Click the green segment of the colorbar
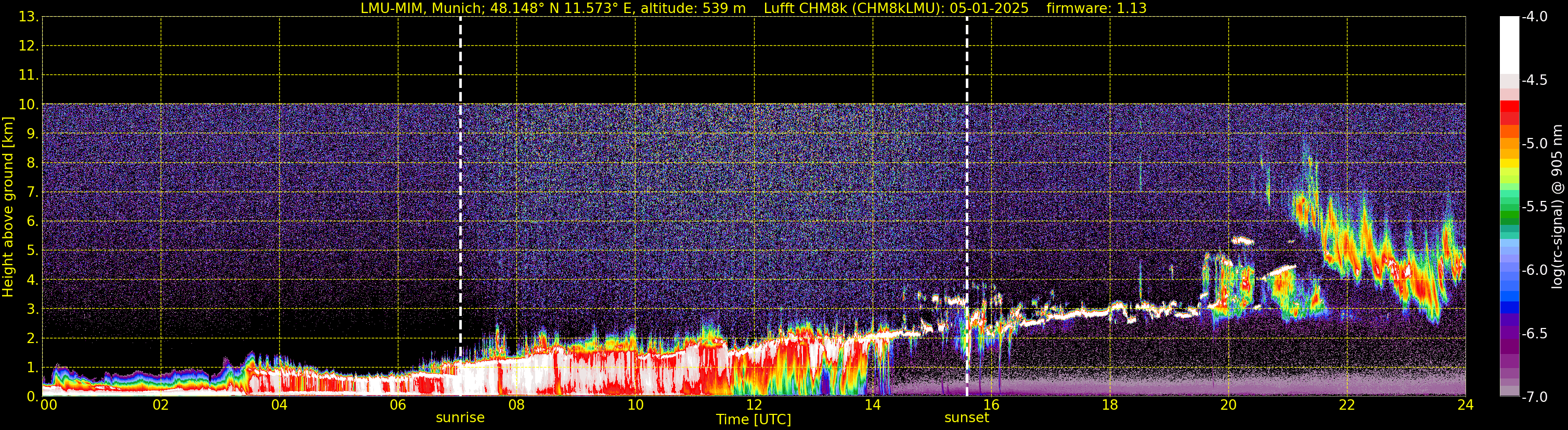The width and height of the screenshot is (1568, 430). click(1510, 214)
